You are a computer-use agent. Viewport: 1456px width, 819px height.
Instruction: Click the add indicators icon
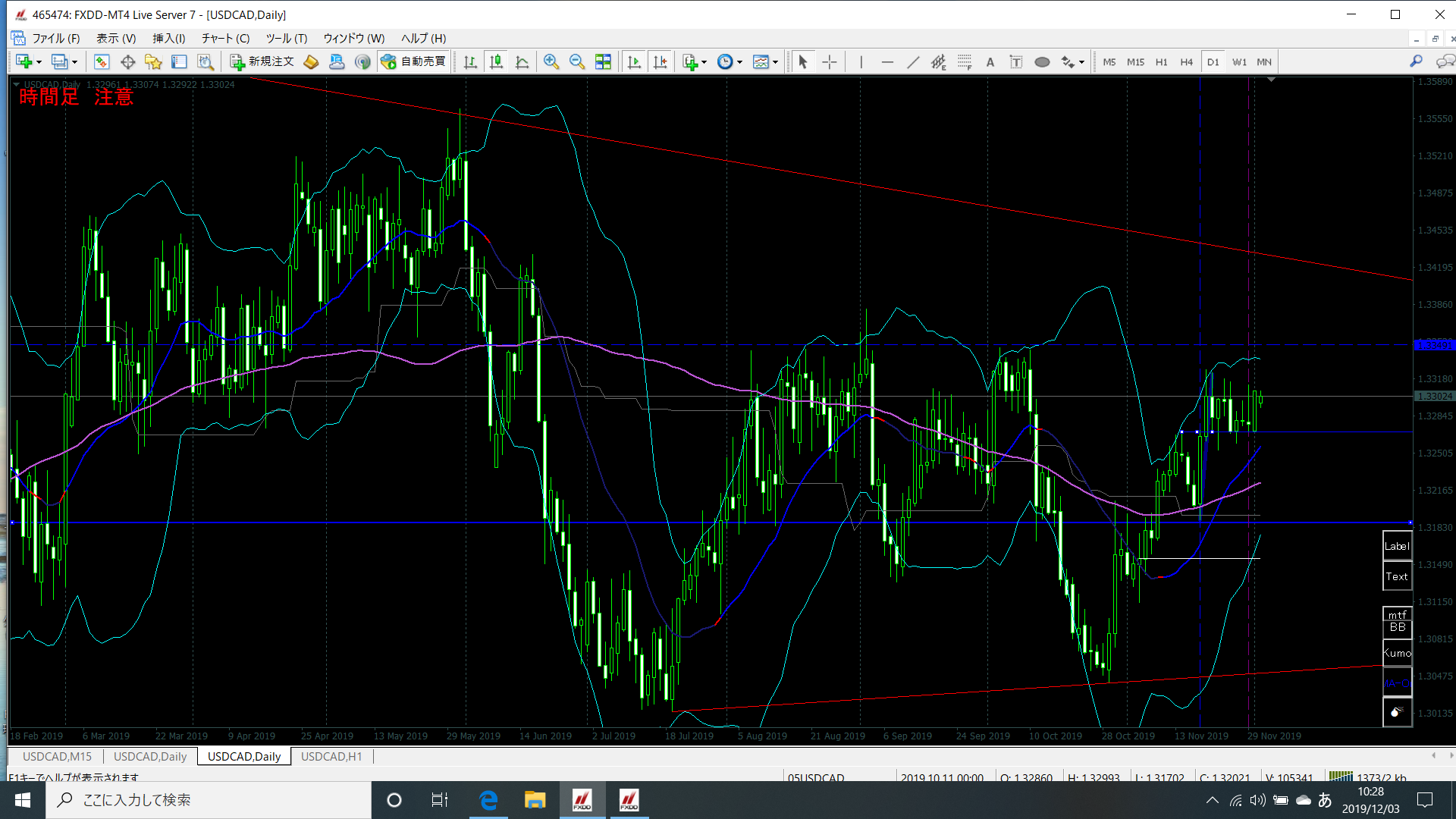(x=689, y=62)
